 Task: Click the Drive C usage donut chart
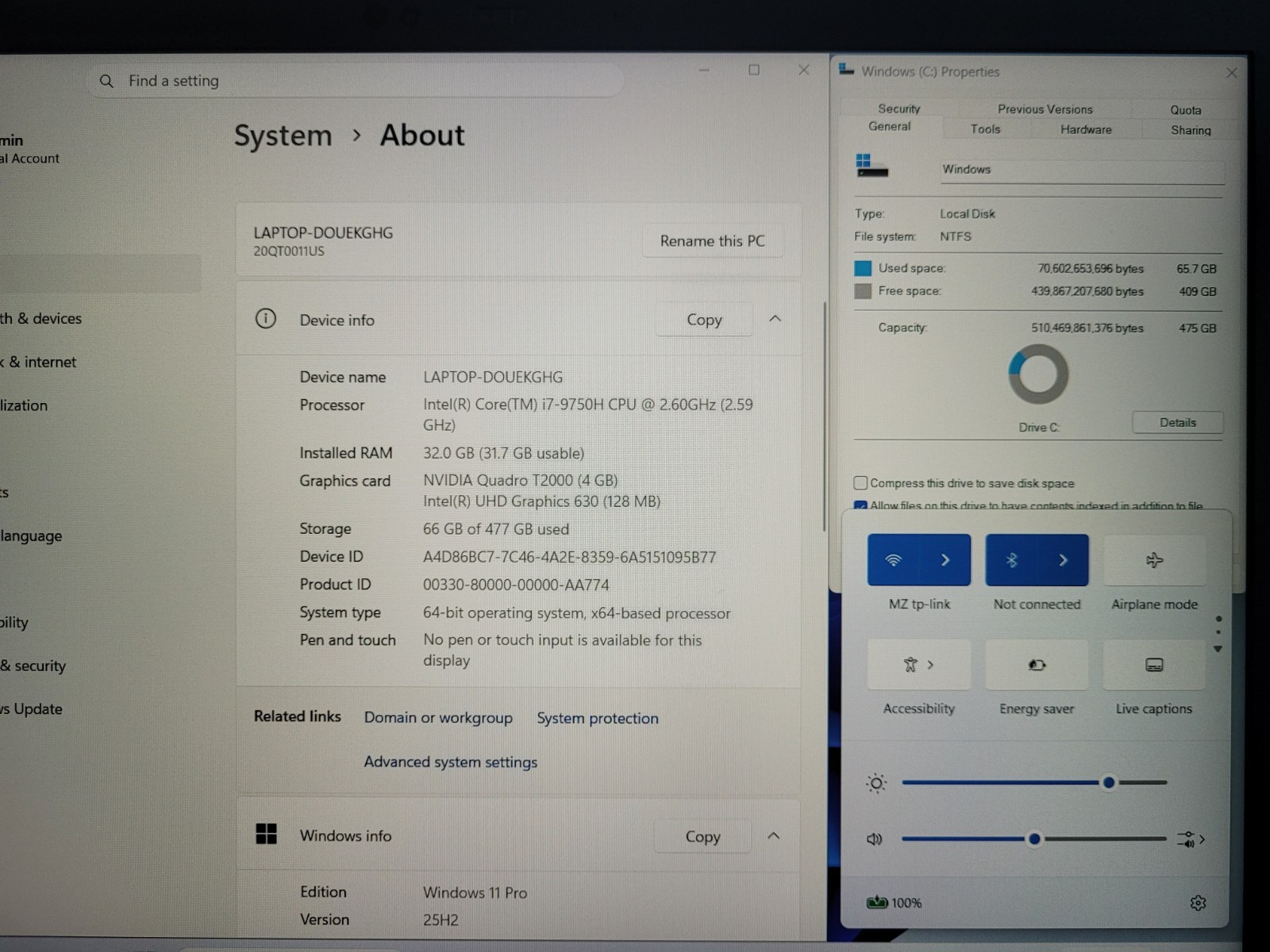coord(1037,374)
